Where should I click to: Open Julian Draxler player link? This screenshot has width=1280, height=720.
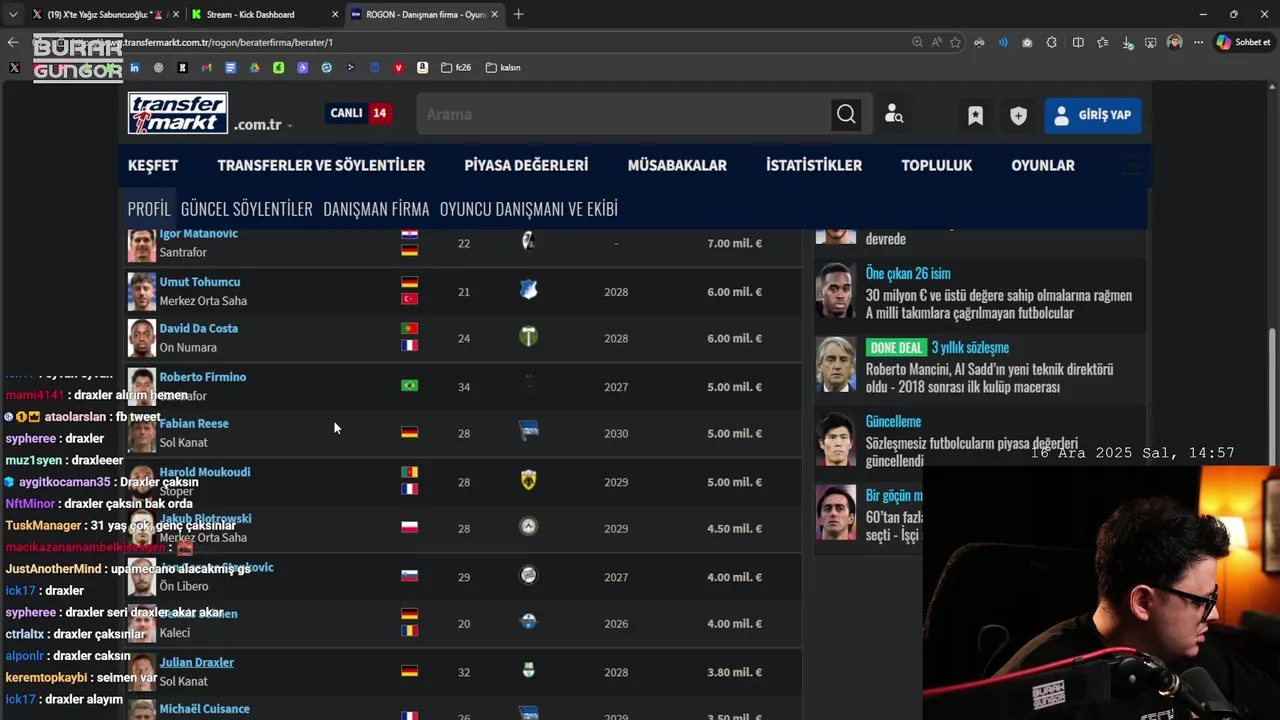(197, 662)
